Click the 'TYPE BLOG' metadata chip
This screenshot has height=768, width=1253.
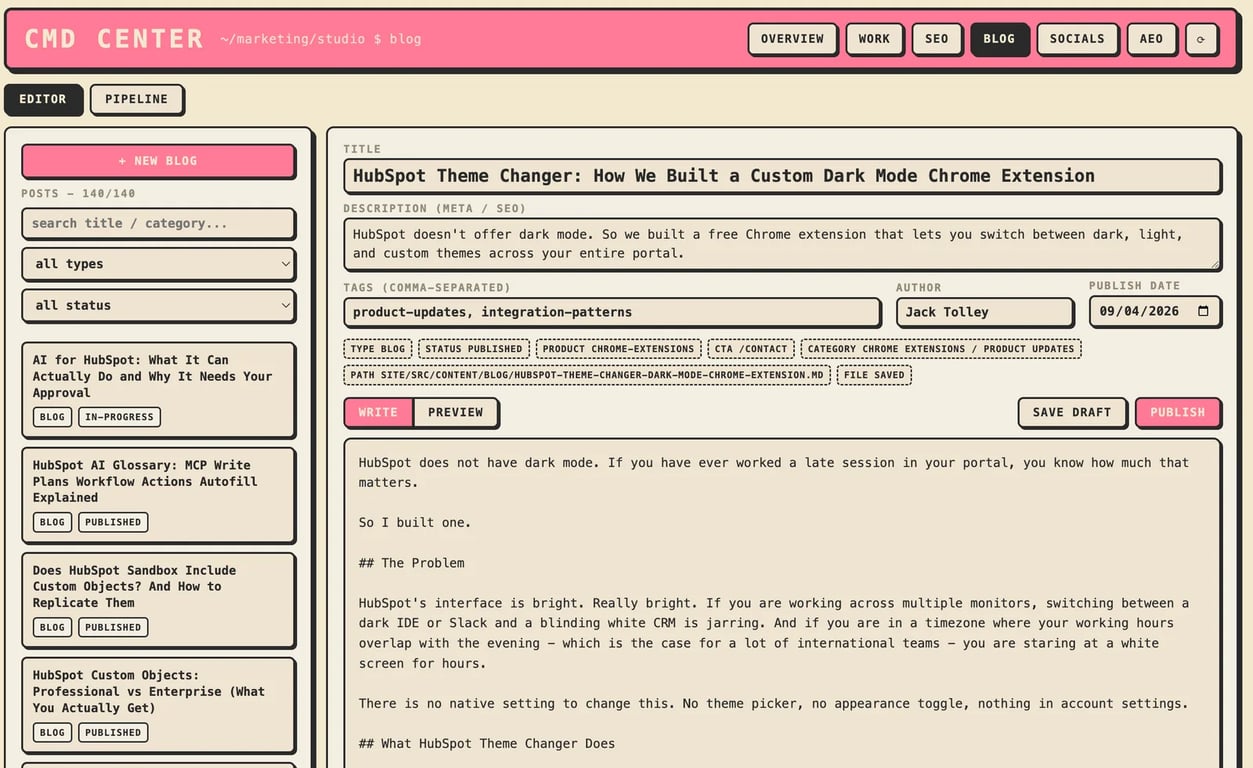pyautogui.click(x=378, y=349)
